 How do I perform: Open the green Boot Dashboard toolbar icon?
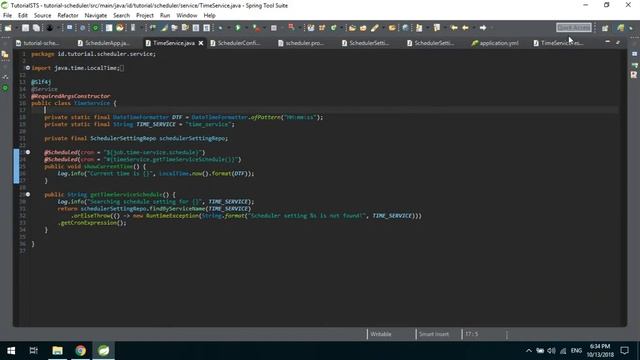tap(95, 28)
